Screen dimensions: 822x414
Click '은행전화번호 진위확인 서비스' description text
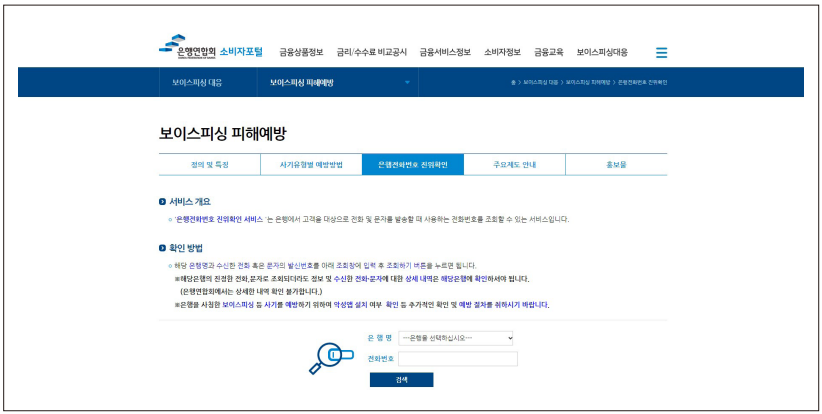(219, 220)
